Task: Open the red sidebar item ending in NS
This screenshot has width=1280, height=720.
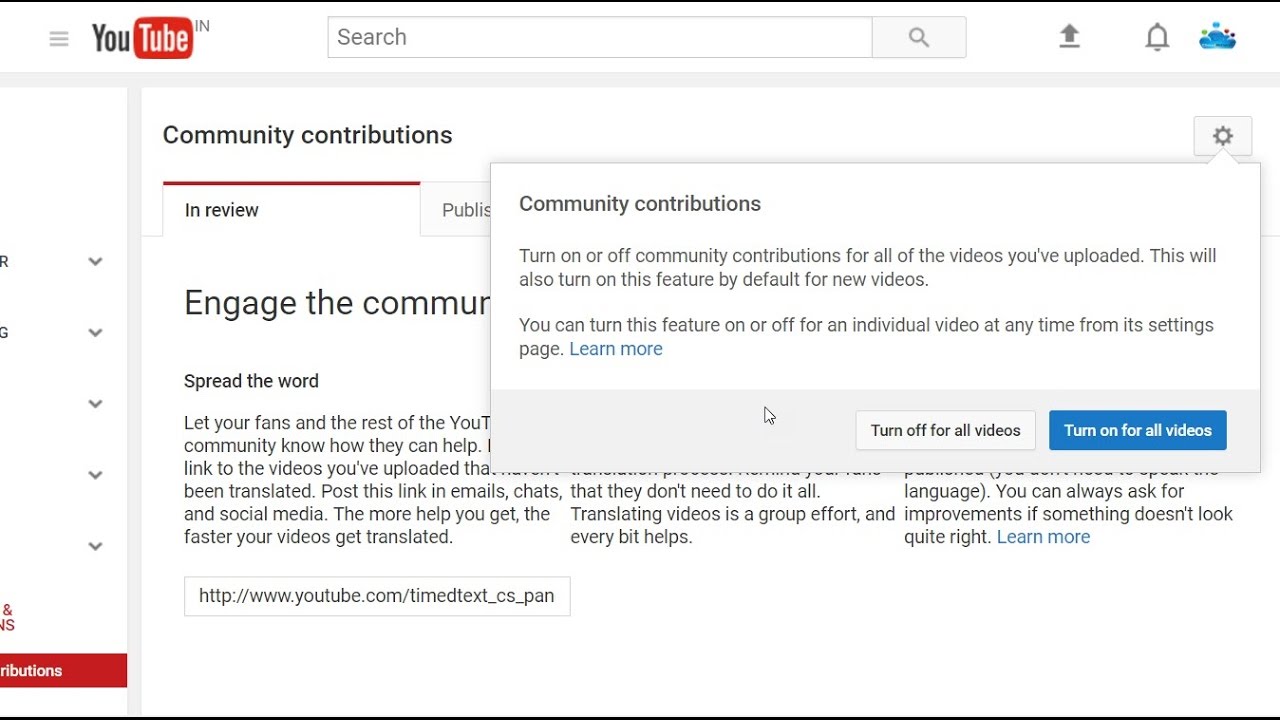Action: 8,618
